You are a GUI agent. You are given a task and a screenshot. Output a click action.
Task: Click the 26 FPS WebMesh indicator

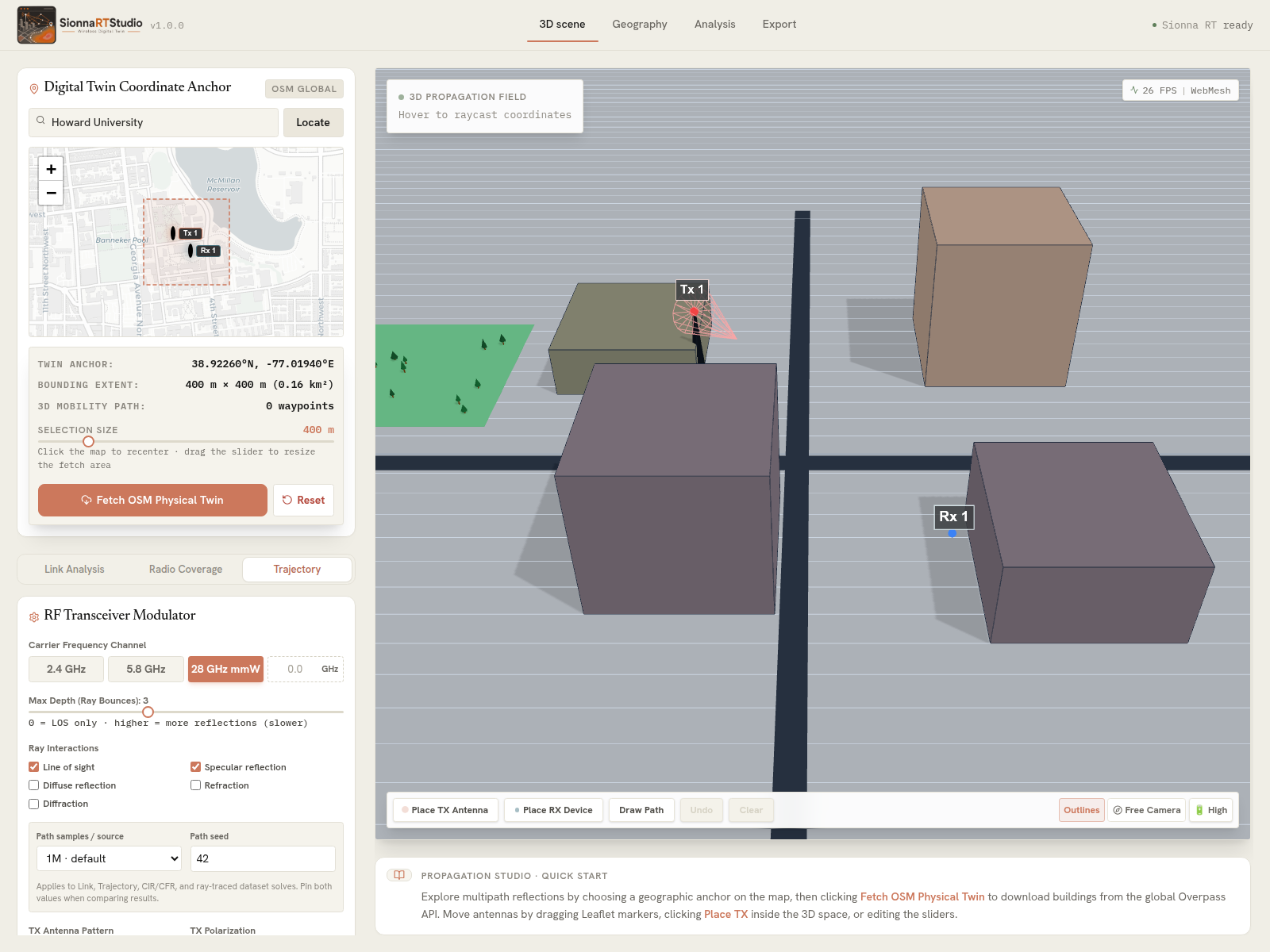coord(1180,90)
